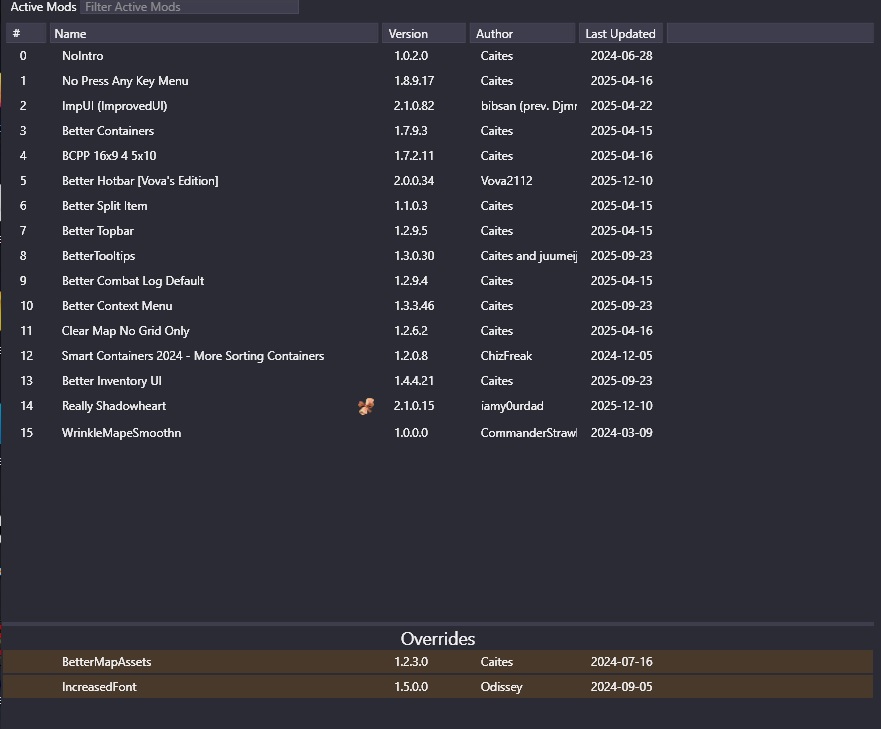
Task: Click version 1.5.0.0 of IncreasedFont
Action: (x=411, y=686)
